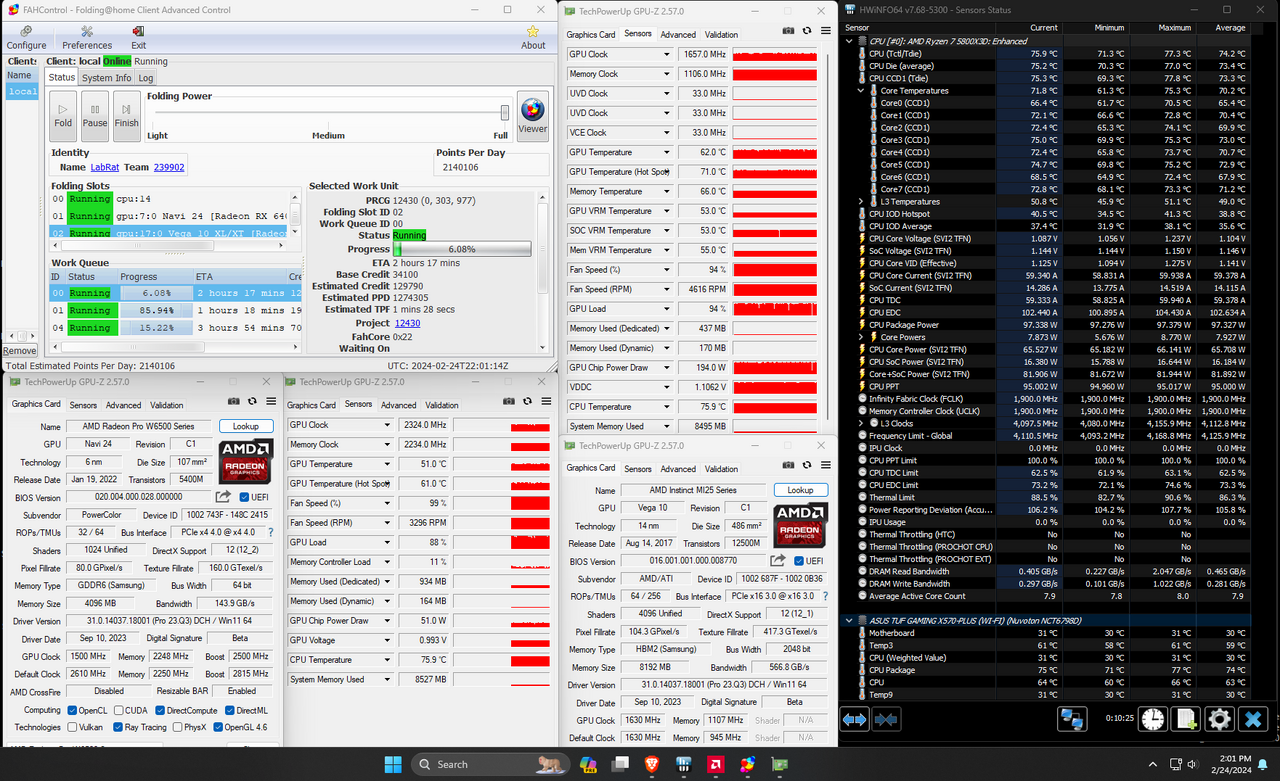Open the LabRat identity link
The height and width of the screenshot is (781, 1280).
tap(104, 168)
